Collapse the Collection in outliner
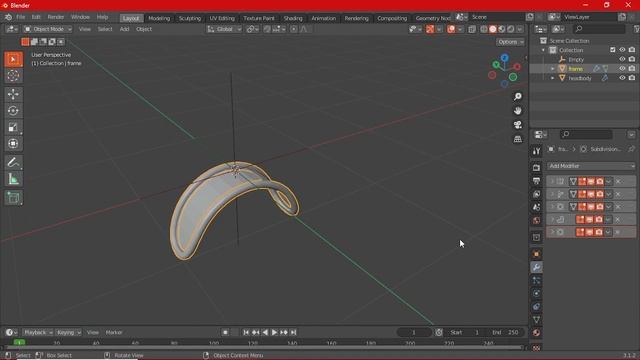This screenshot has width=640, height=360. [x=543, y=50]
